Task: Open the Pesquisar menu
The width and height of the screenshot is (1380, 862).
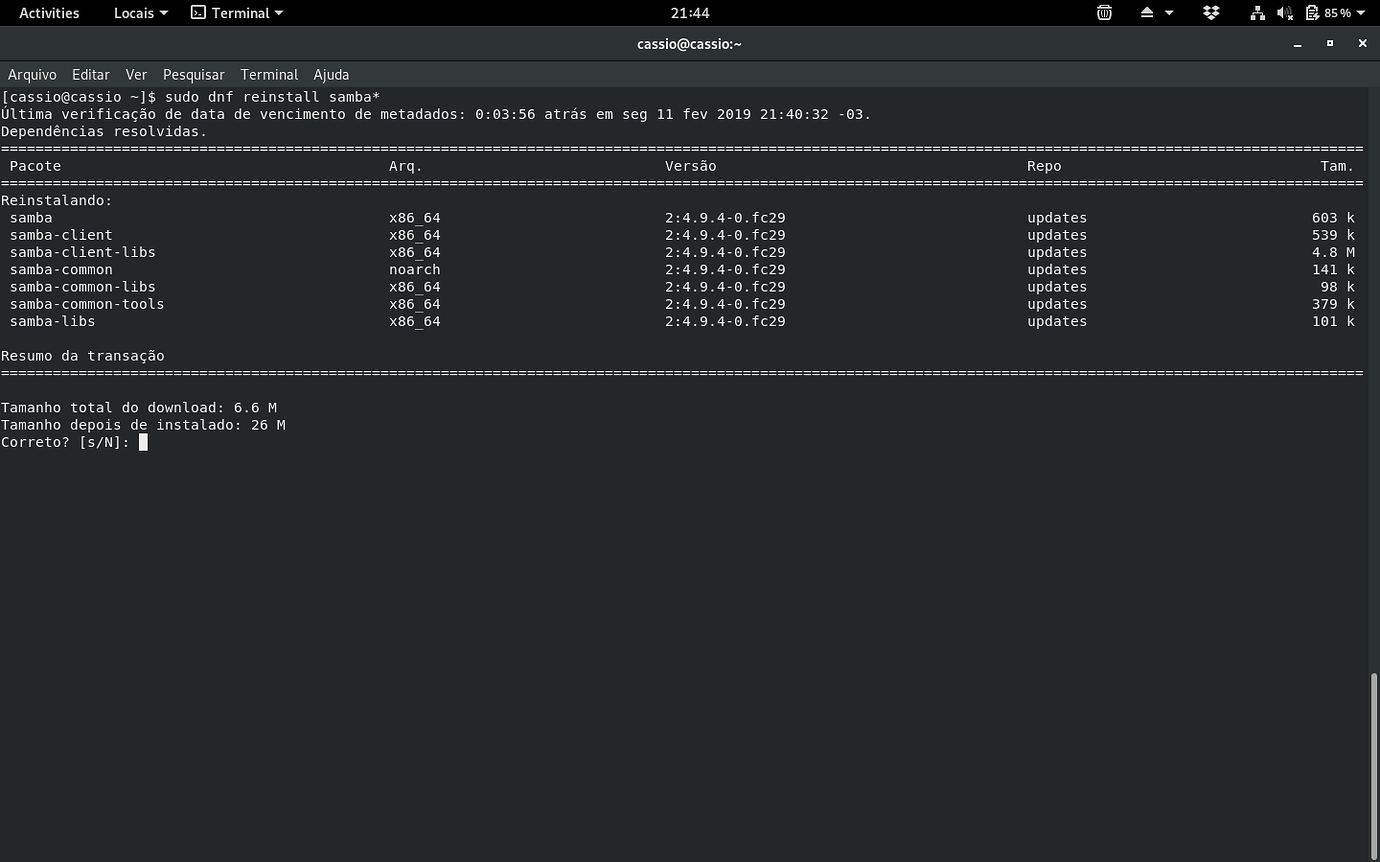Action: pyautogui.click(x=193, y=75)
